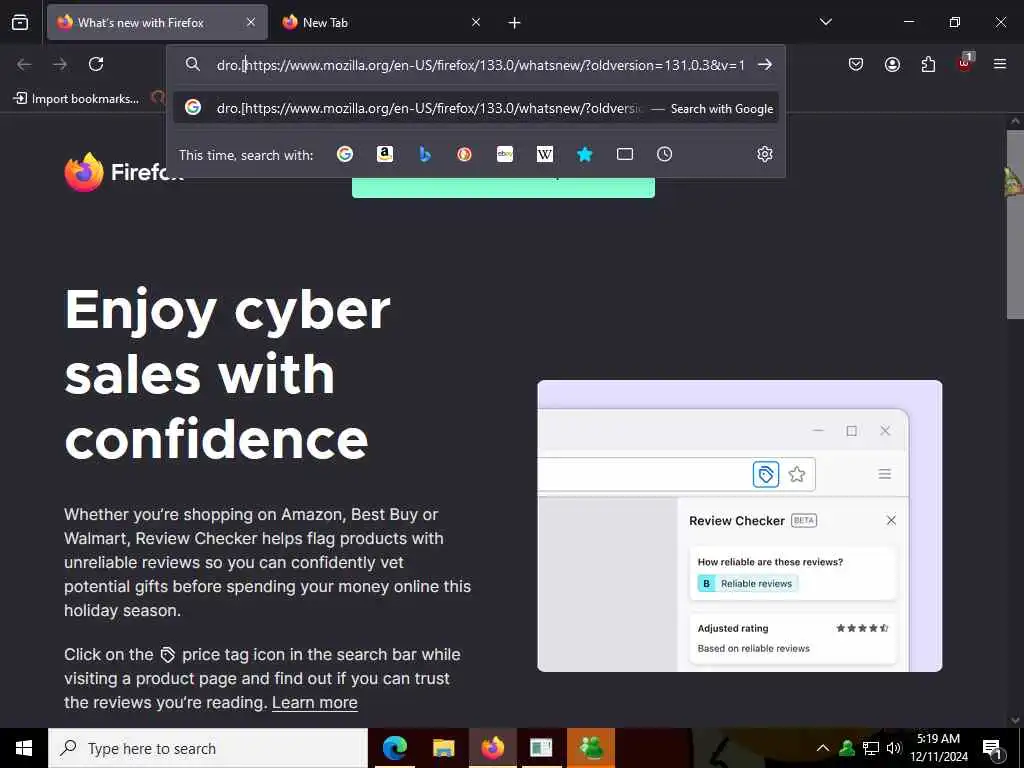The height and width of the screenshot is (768, 1024).
Task: Reload the current page
Action: point(96,64)
